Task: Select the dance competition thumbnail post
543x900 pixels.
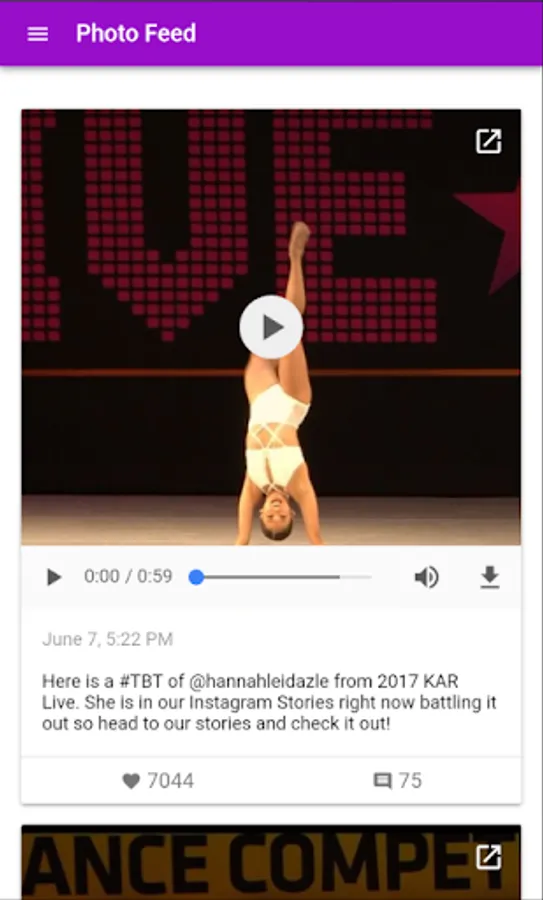Action: tap(271, 862)
